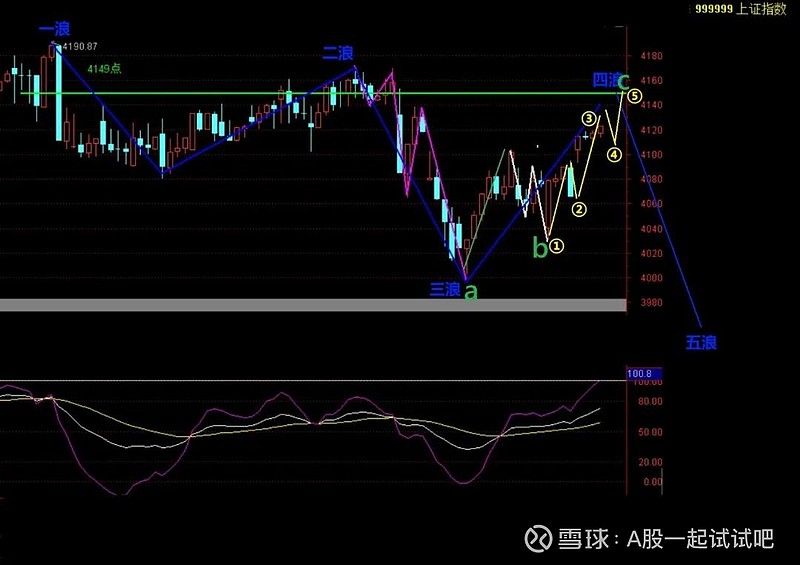
Task: Click the green 4149点 label
Action: [105, 68]
